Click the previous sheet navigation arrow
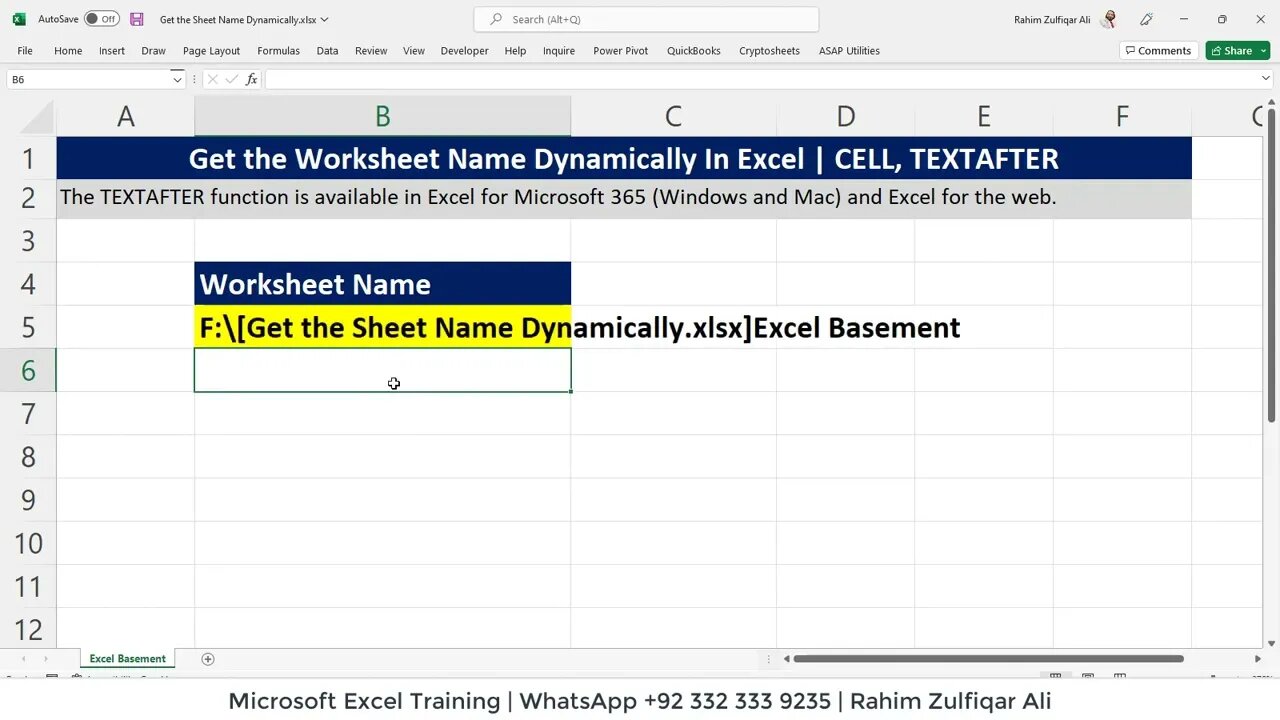The width and height of the screenshot is (1280, 720). [x=24, y=659]
